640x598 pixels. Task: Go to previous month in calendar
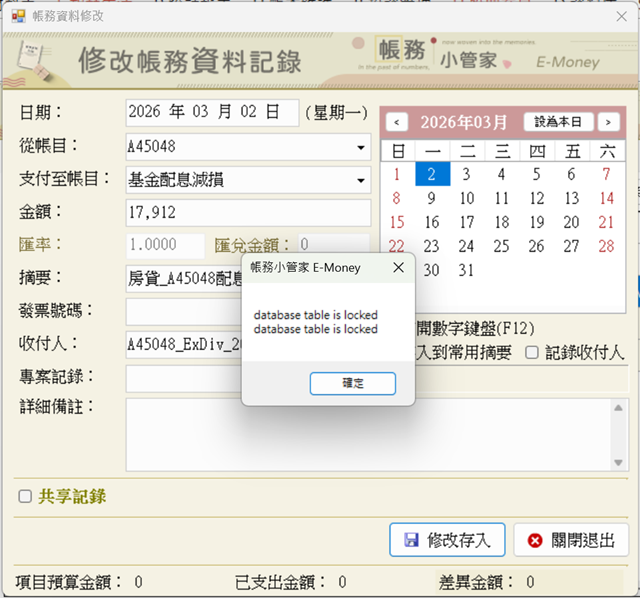396,122
